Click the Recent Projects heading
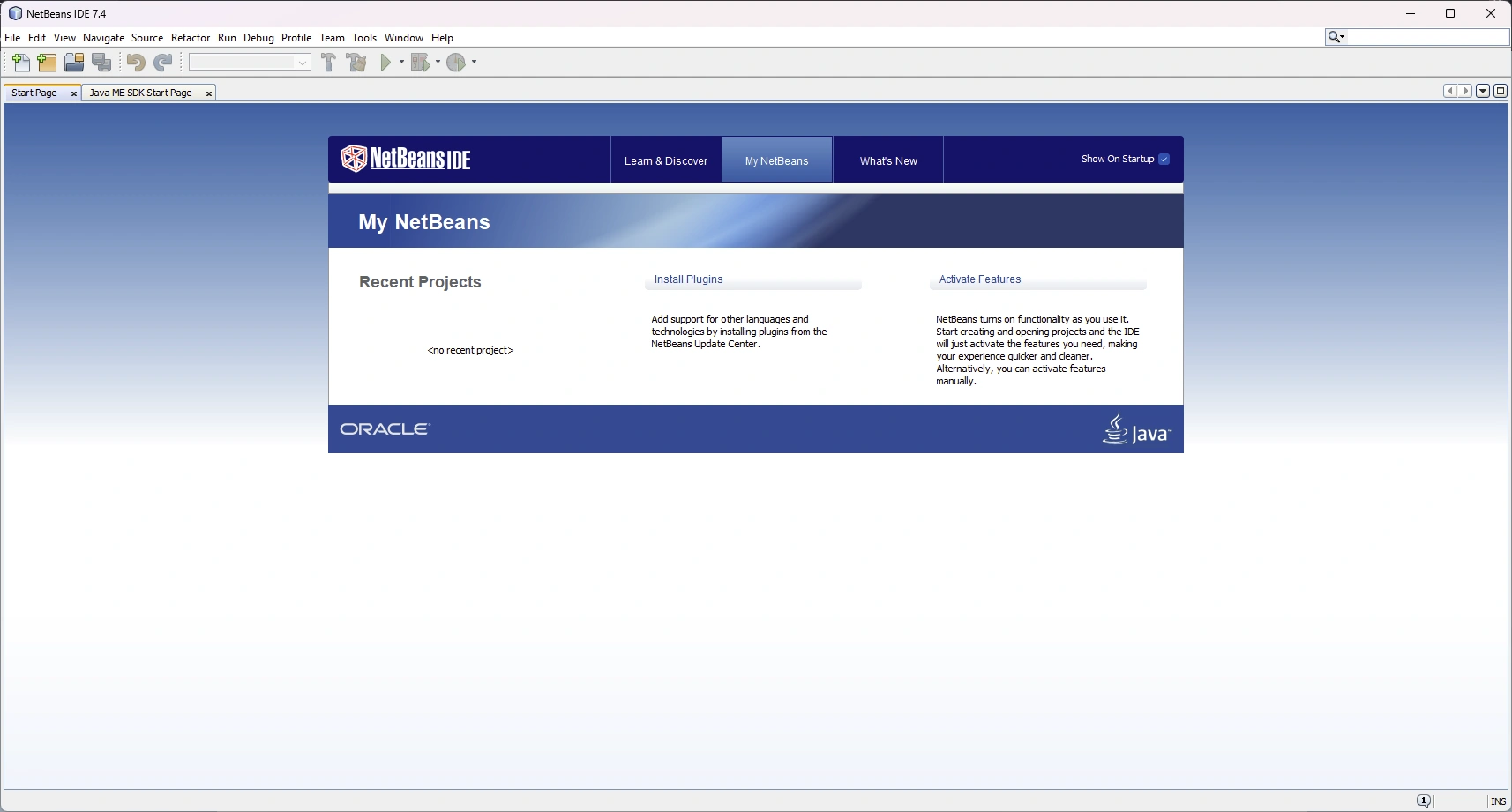Screen dimensions: 1512x812 point(420,282)
